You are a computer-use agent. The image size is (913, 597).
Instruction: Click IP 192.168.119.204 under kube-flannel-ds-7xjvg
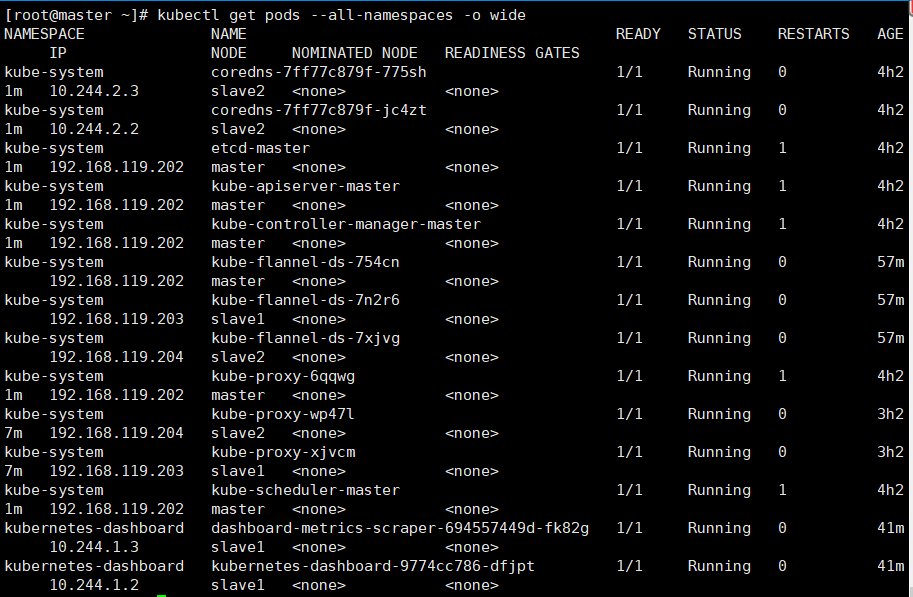point(116,357)
